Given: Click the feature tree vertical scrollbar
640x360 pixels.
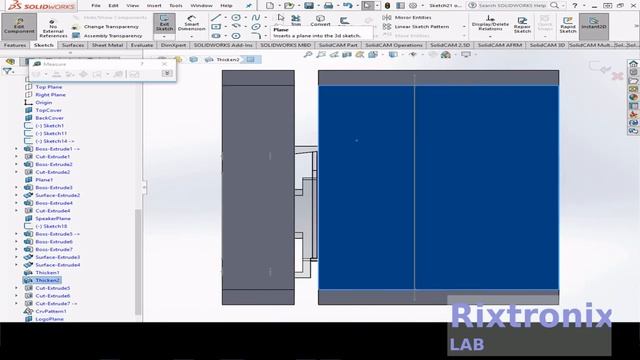Looking at the screenshot, I should pos(138,261).
